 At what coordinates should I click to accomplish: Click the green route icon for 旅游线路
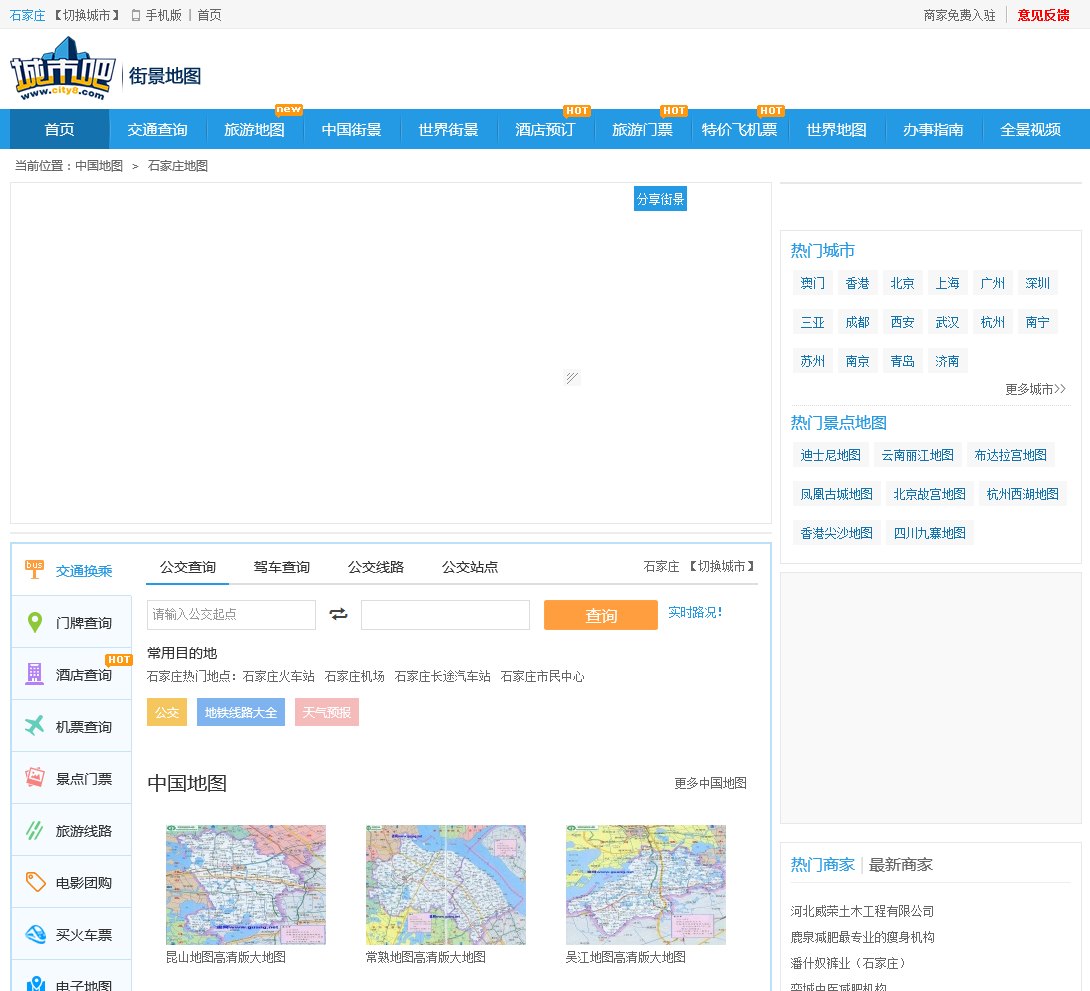click(35, 830)
